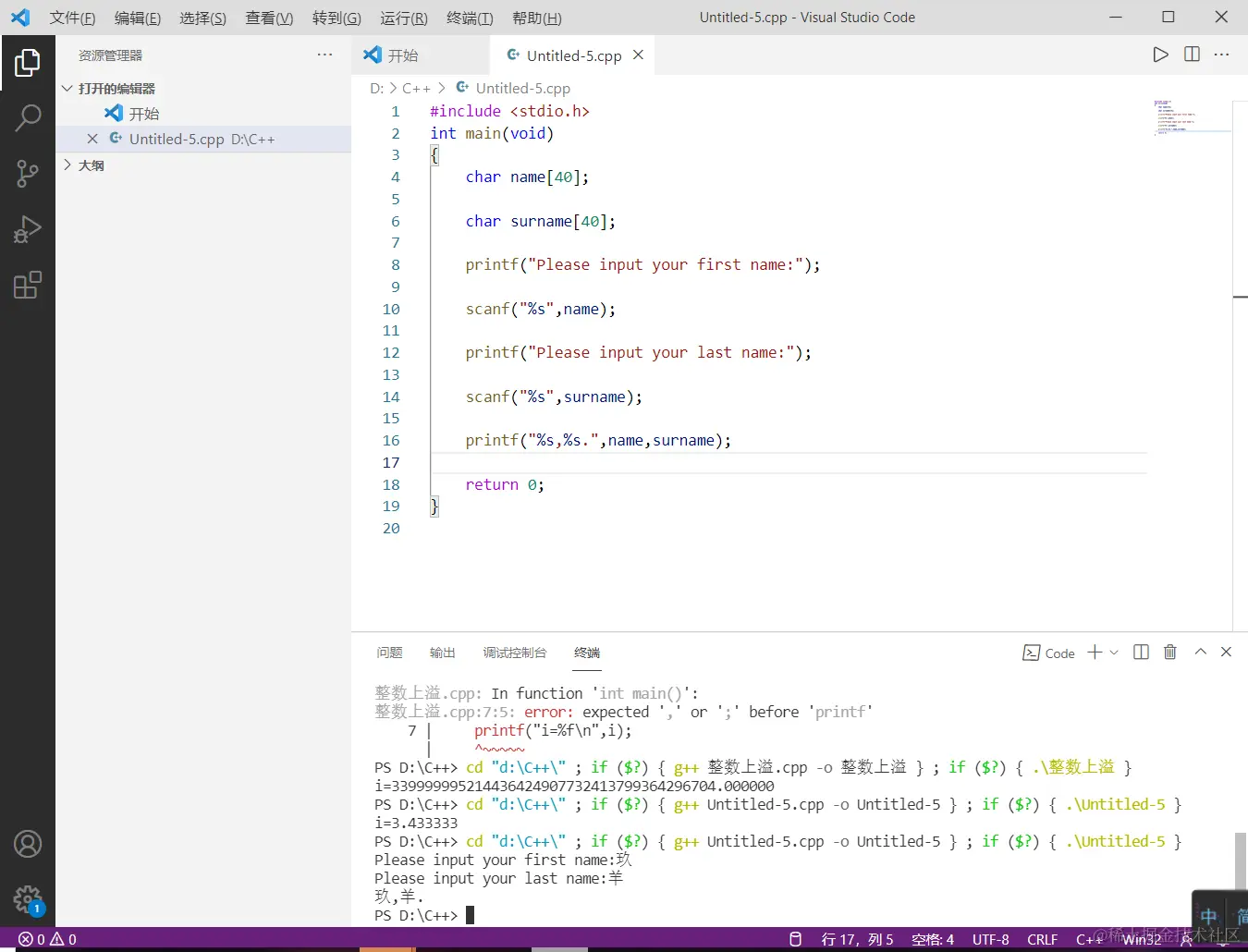
Task: Split the terminal panel
Action: coord(1142,652)
